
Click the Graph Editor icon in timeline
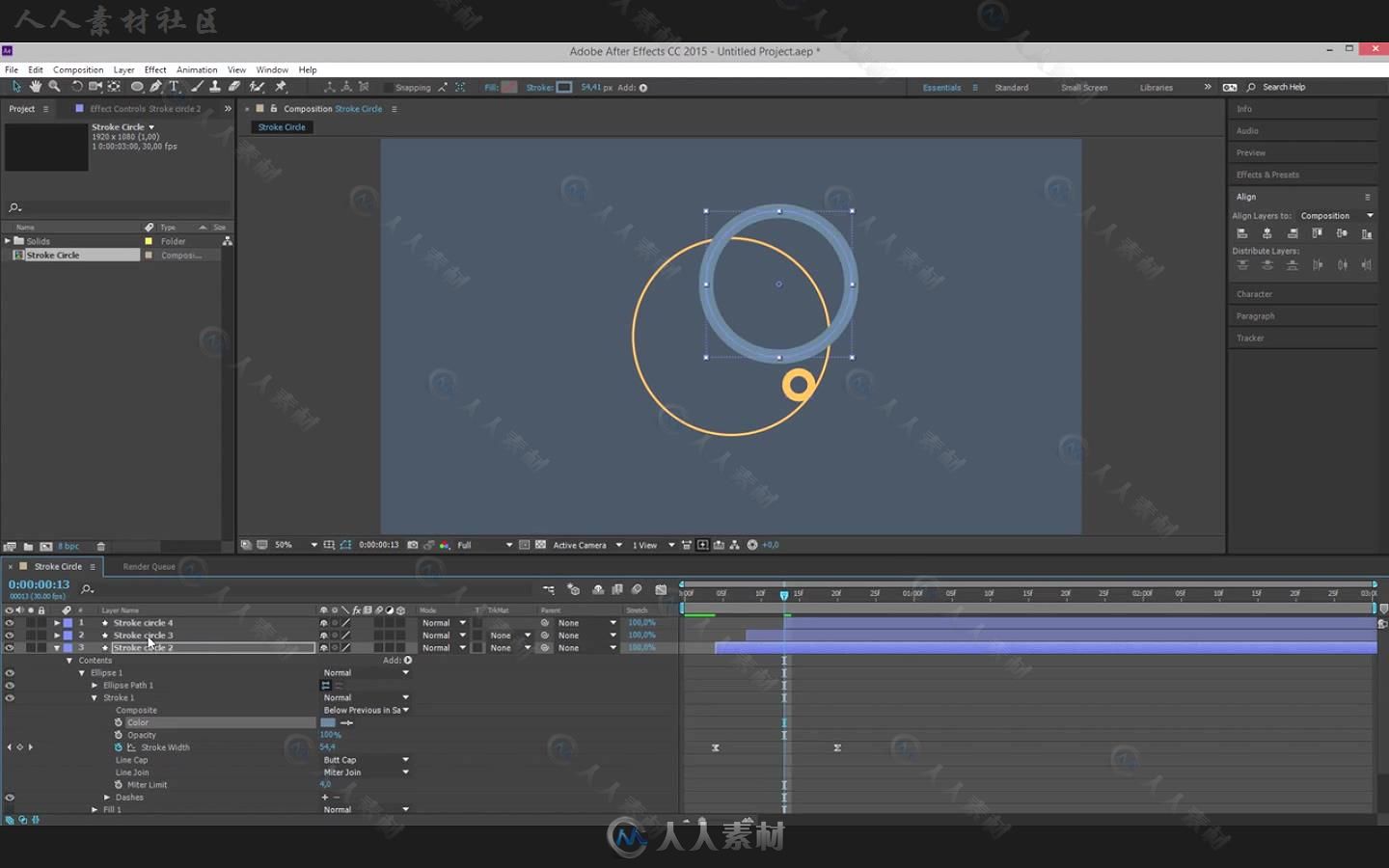click(x=661, y=589)
